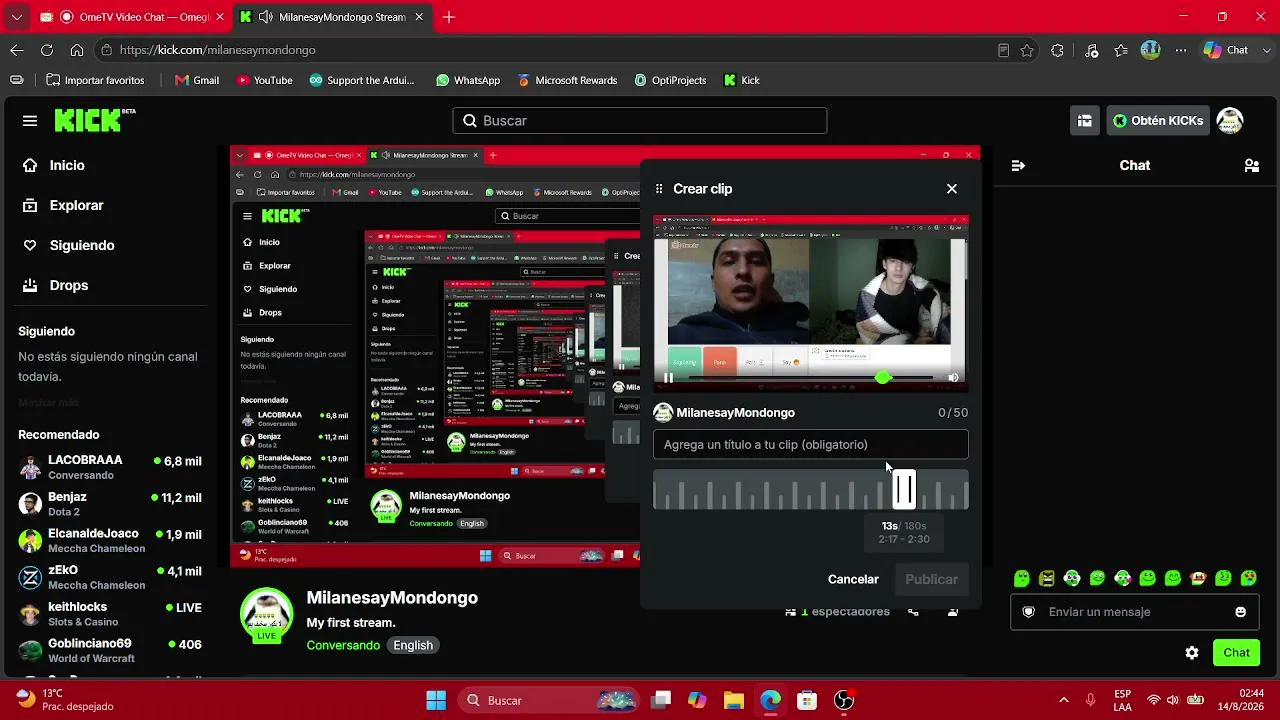Open the Copilot Chat button

[1226, 50]
